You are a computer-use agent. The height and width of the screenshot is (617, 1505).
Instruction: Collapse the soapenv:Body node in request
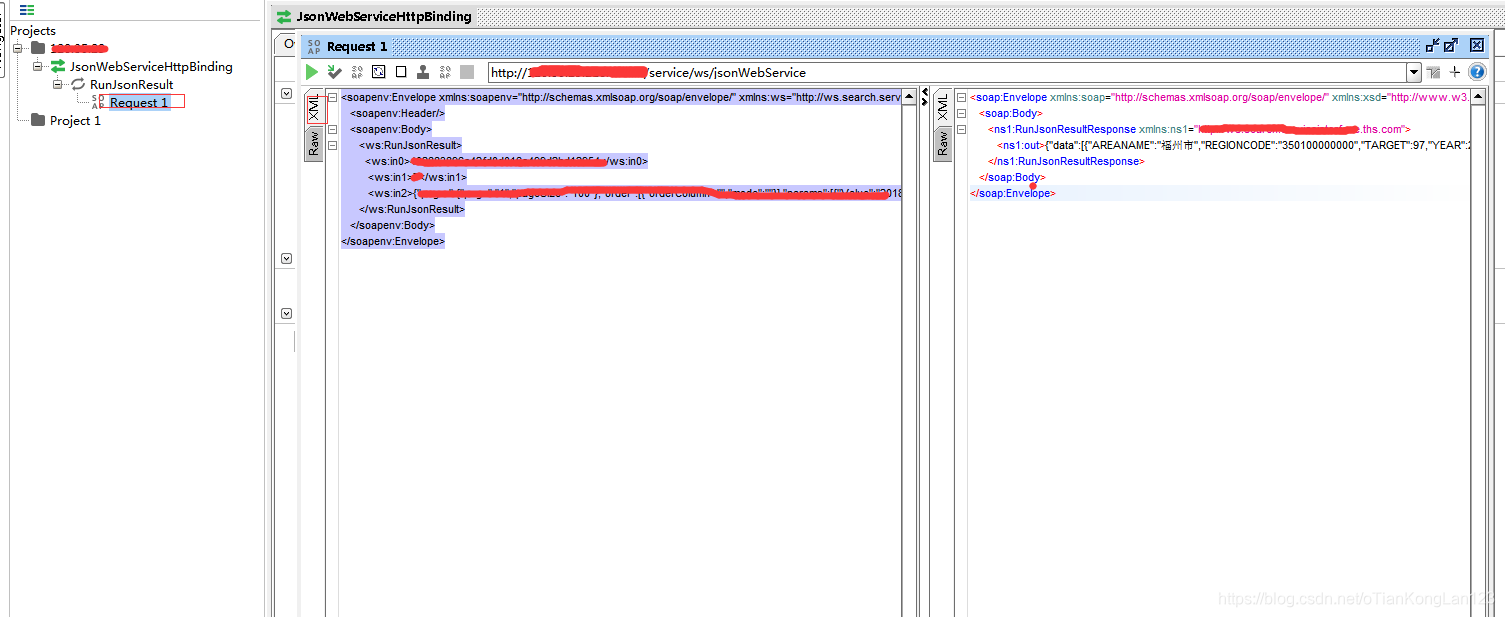pos(332,130)
